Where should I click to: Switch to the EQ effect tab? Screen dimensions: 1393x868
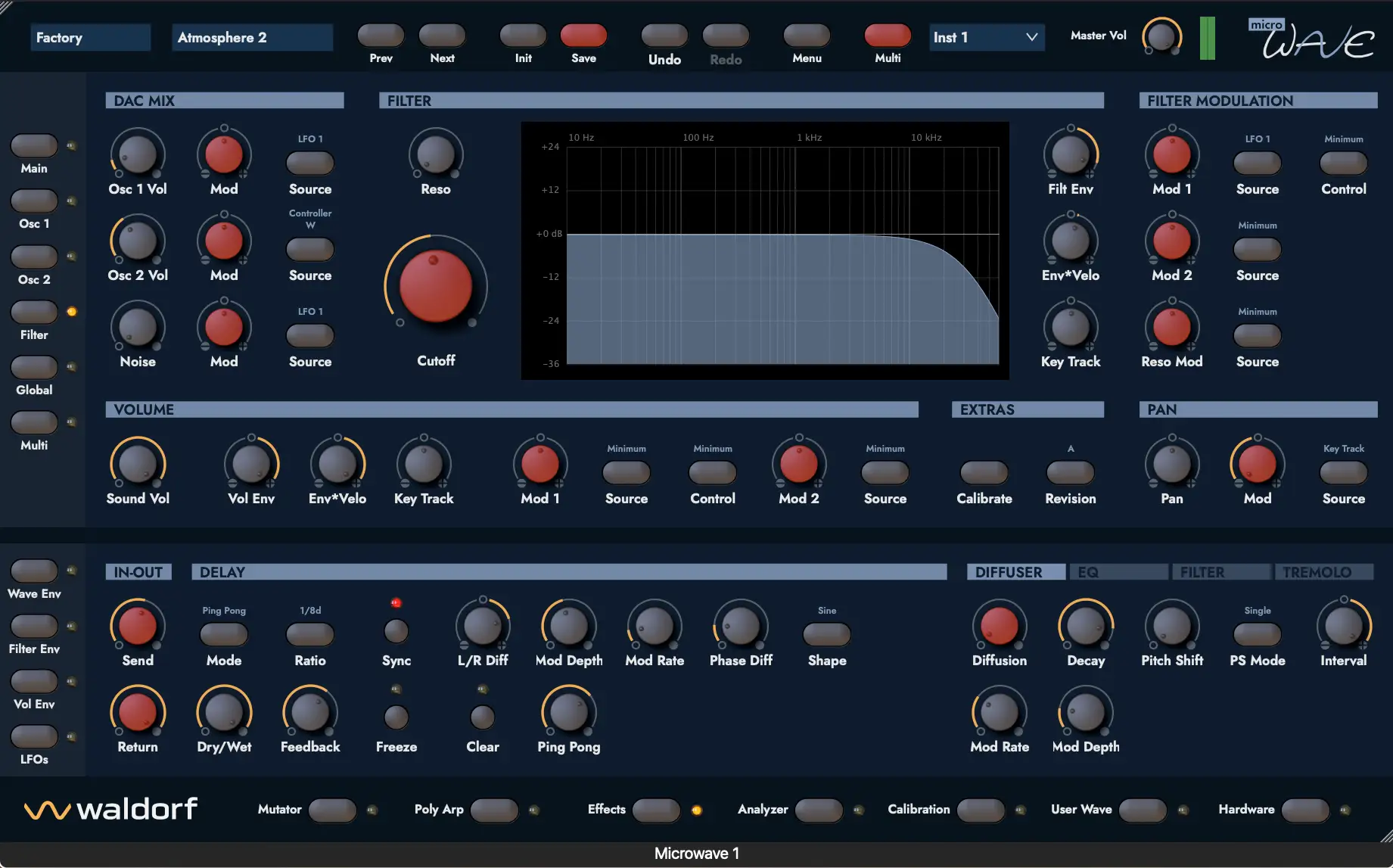click(1119, 572)
